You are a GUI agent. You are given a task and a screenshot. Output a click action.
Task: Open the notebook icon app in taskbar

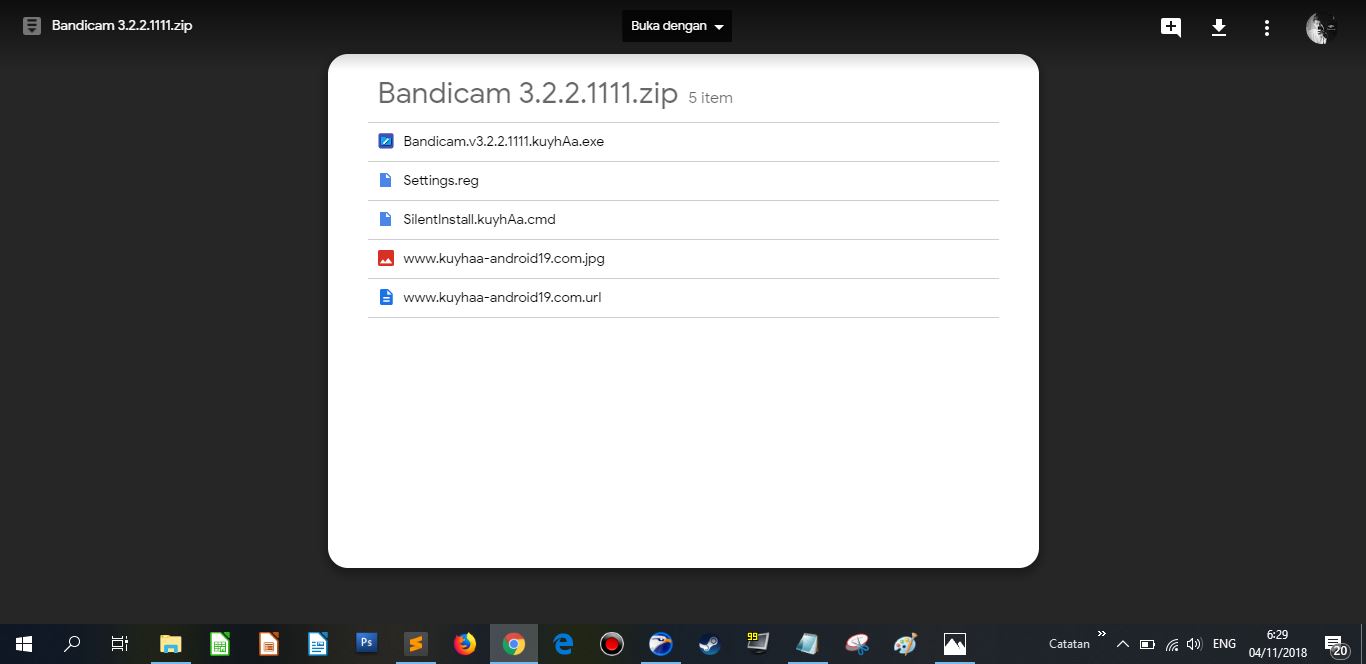(807, 644)
